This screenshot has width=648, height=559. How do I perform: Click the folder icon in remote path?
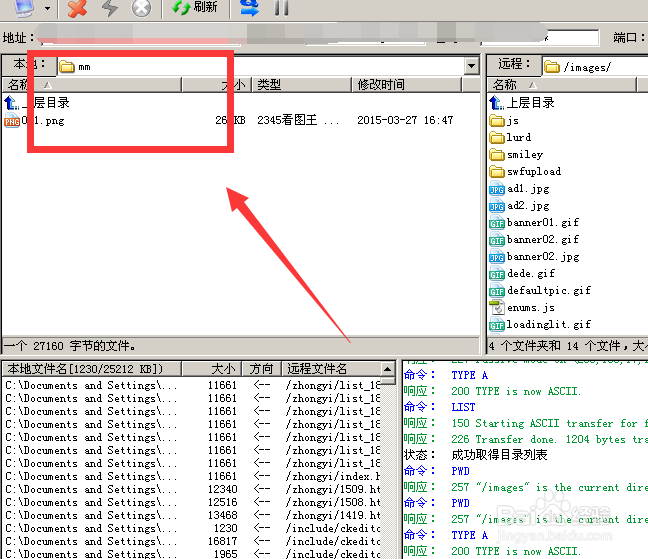(552, 67)
